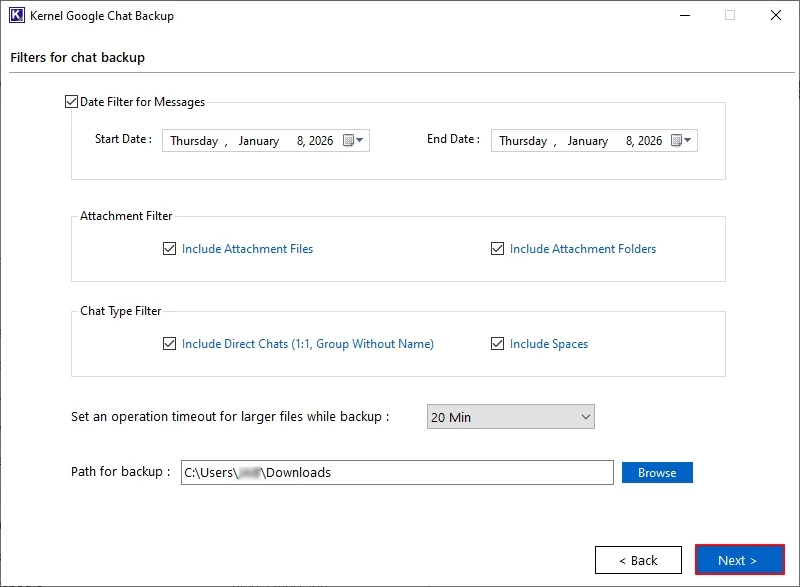Viewport: 800px width, 587px height.
Task: Uncheck Include Attachment Files
Action: [169, 249]
